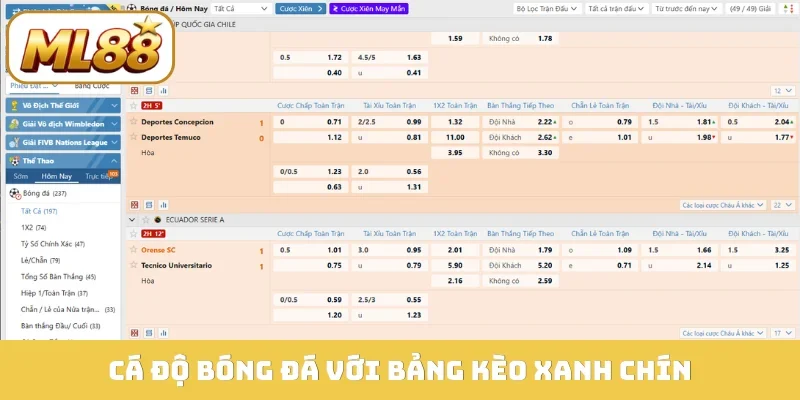Screen dimensions: 800x400
Task: Open list icon below Deportes Temuco match
Action: (149, 205)
